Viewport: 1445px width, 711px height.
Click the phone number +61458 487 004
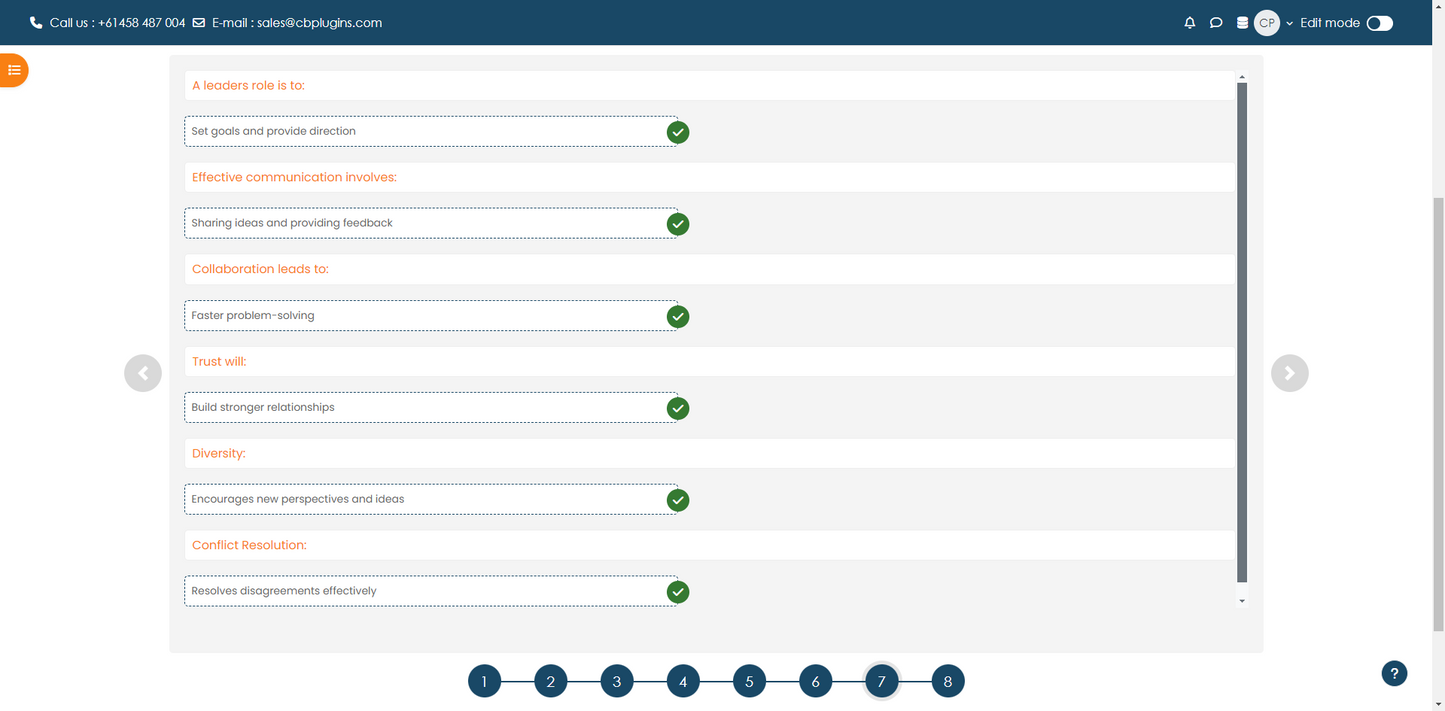pyautogui.click(x=141, y=23)
